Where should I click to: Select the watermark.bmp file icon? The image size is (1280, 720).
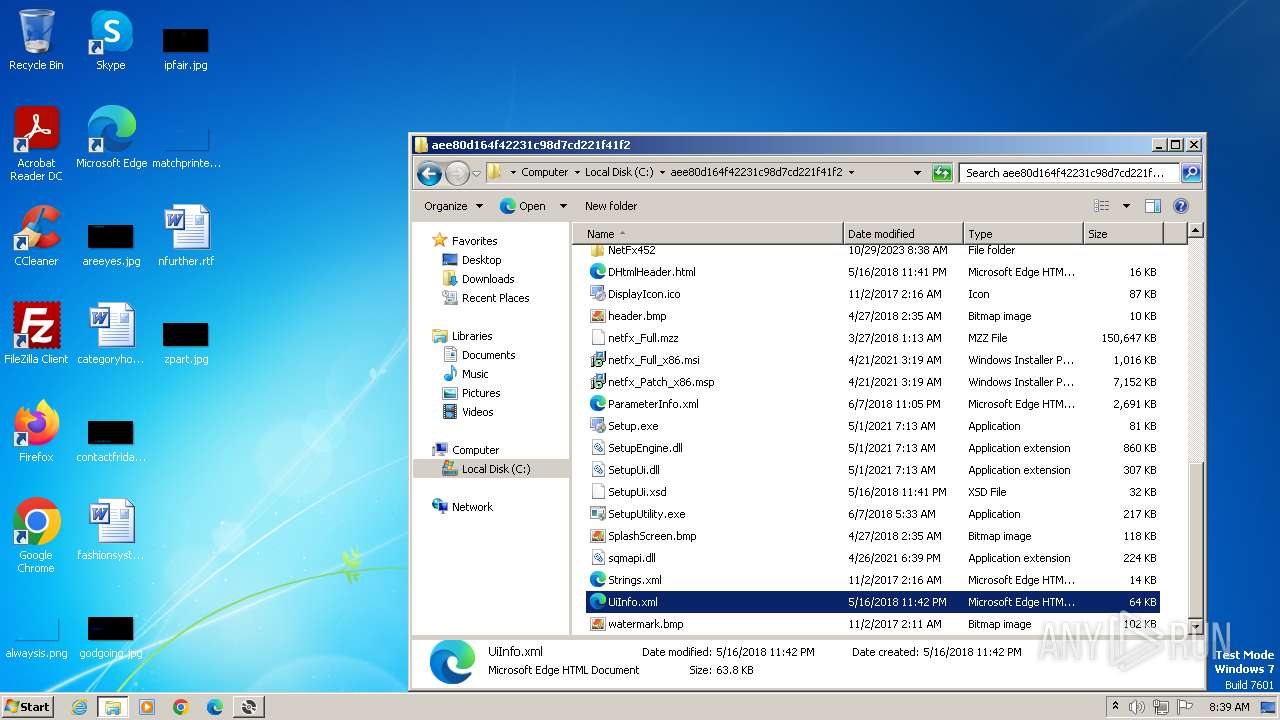click(598, 624)
